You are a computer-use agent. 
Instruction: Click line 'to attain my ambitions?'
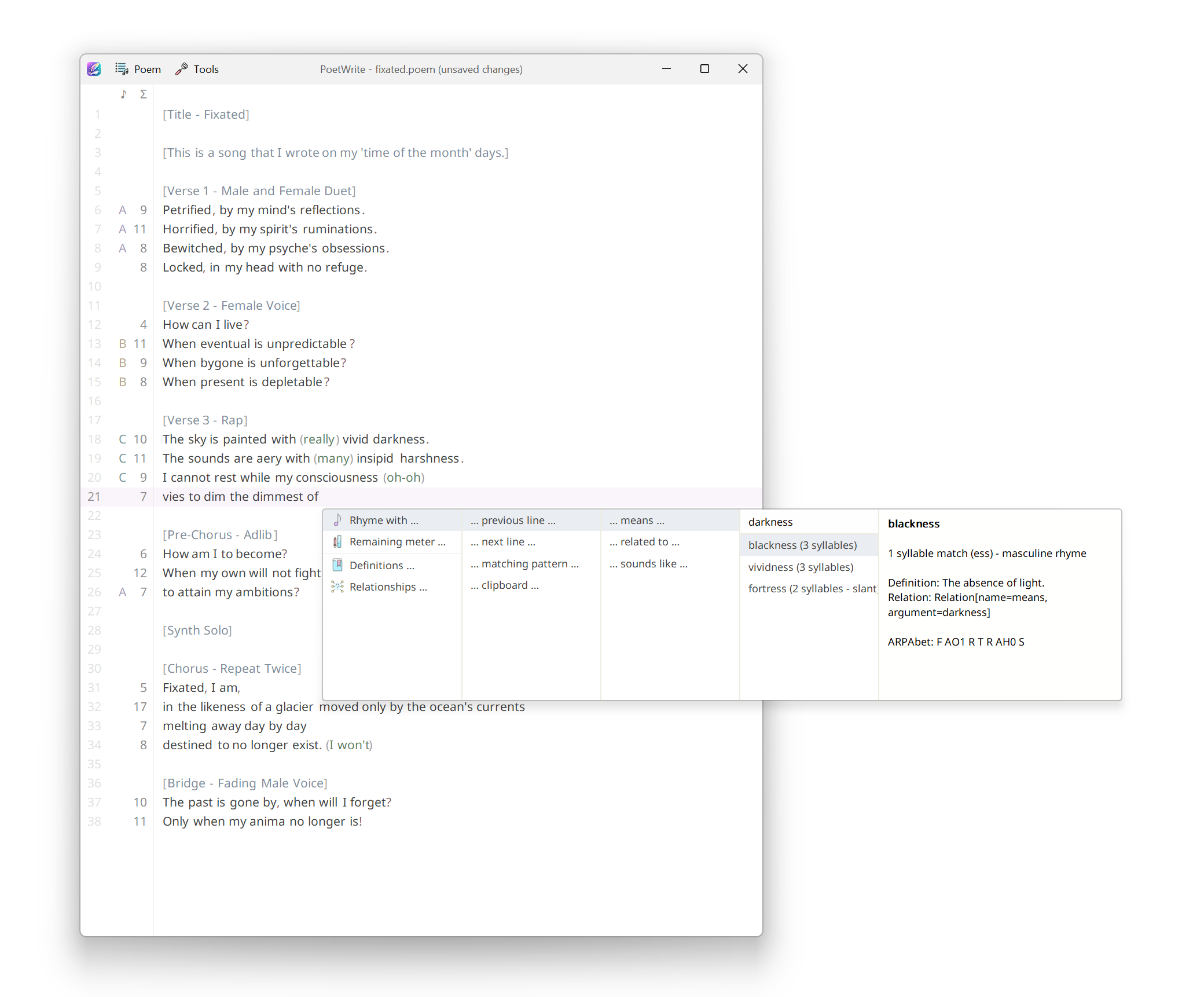[231, 592]
